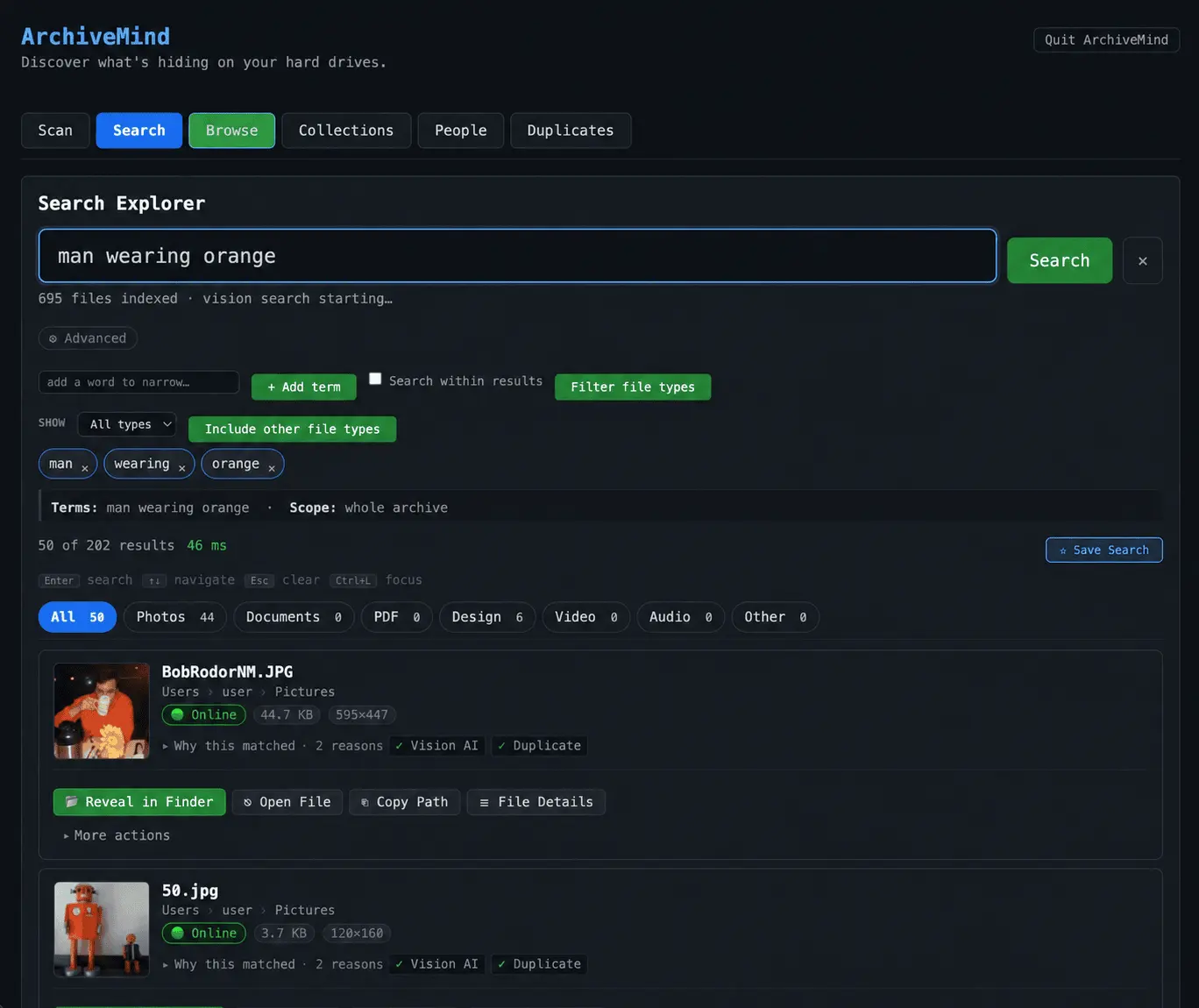Click the green Search button
The image size is (1199, 1008).
1060,260
